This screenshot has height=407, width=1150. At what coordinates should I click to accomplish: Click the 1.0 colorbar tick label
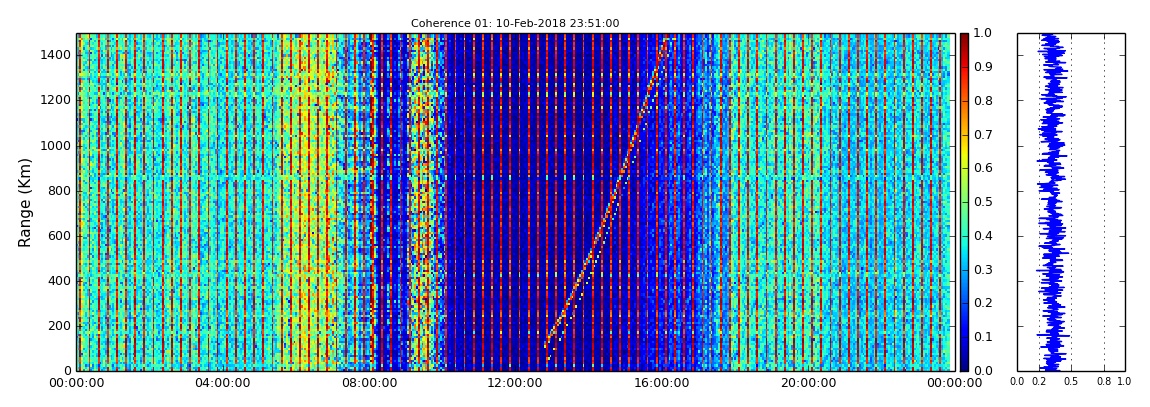click(982, 34)
